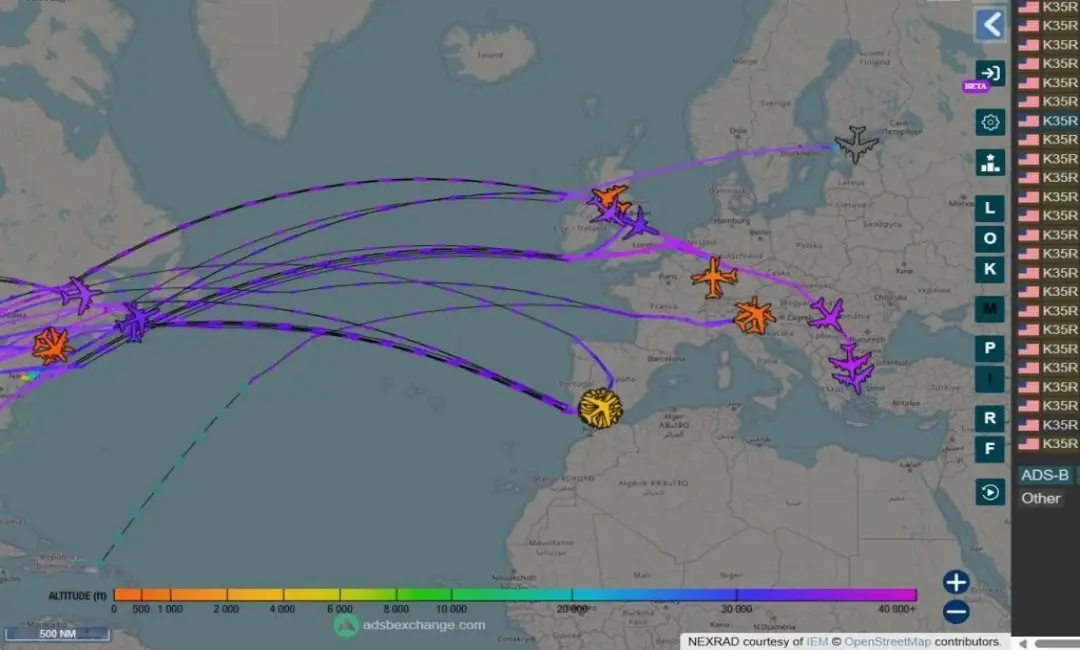Switch to the Other tab

point(1040,497)
